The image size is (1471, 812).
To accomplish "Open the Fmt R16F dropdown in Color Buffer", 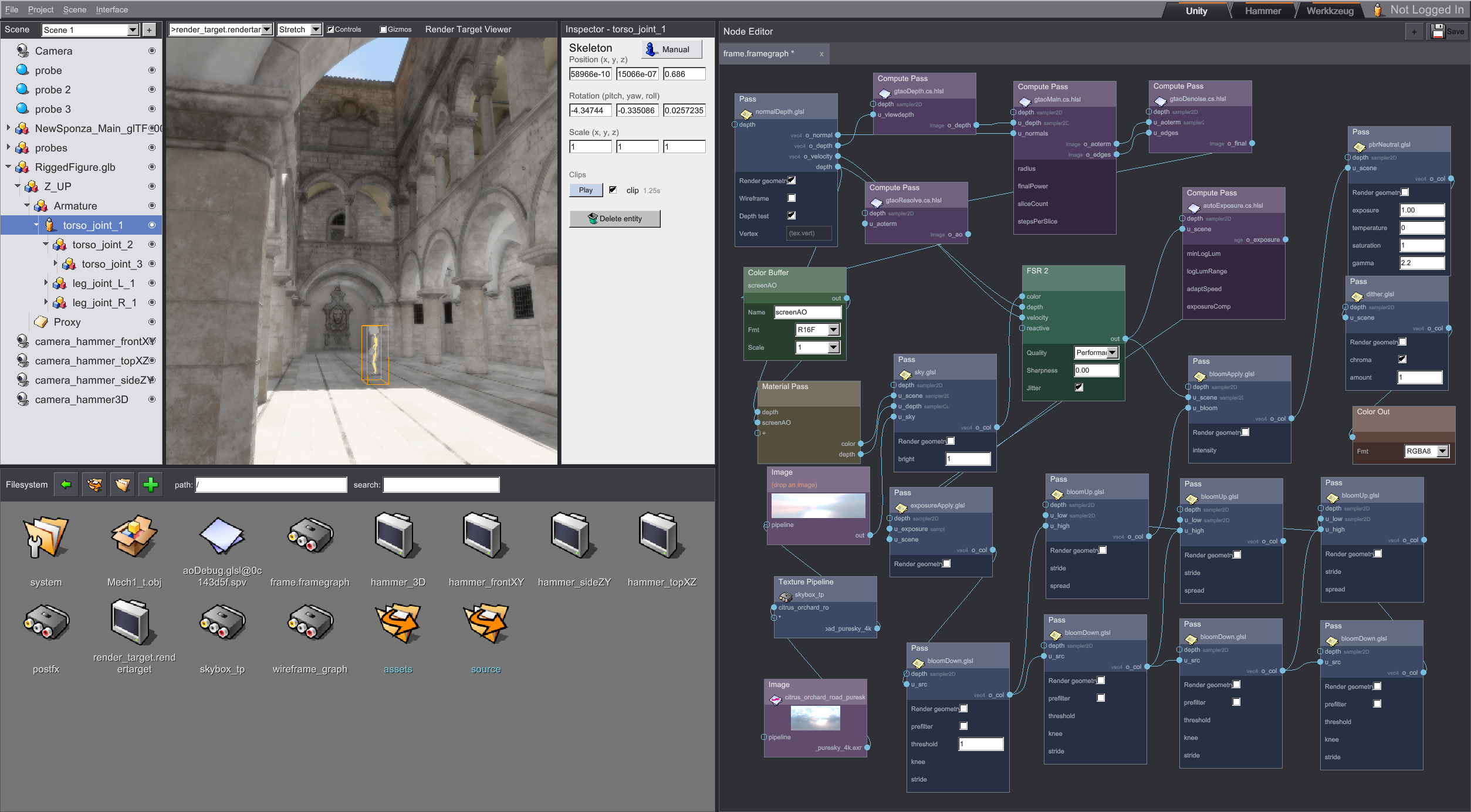I will [818, 330].
